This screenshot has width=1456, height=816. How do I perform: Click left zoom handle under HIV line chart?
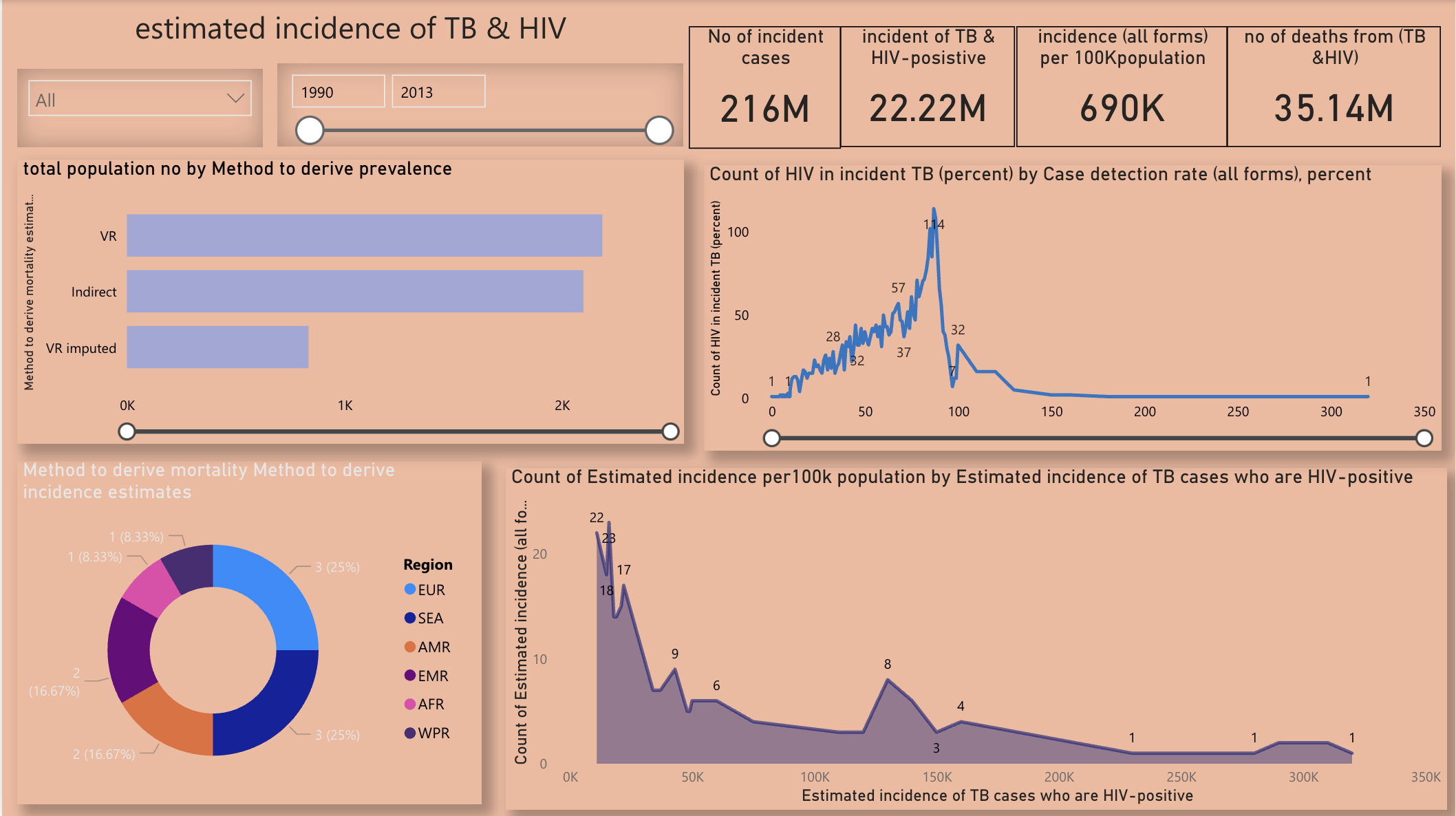772,438
